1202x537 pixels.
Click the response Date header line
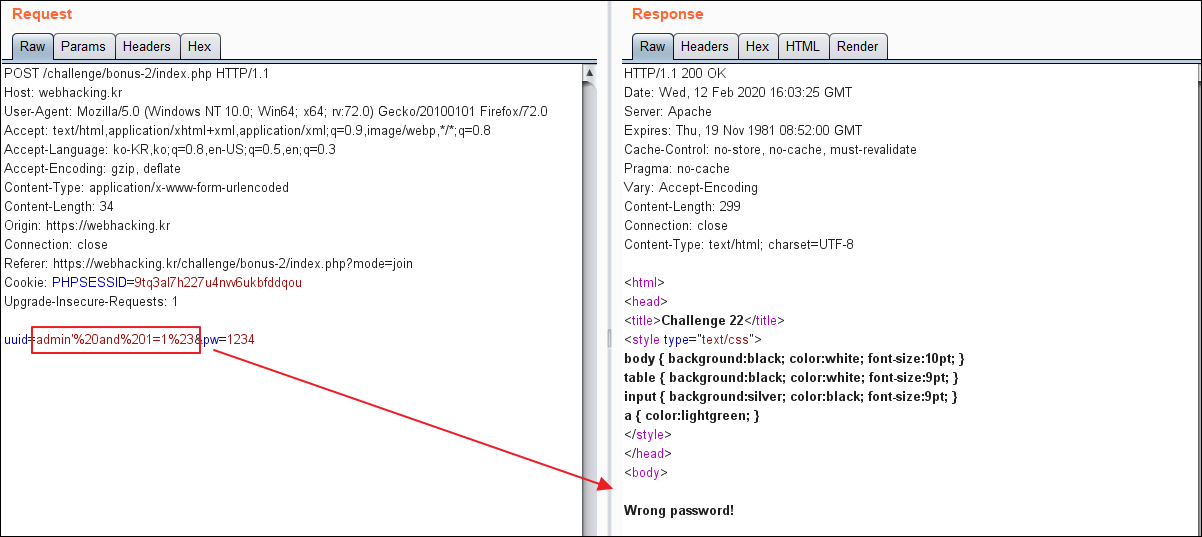(738, 93)
